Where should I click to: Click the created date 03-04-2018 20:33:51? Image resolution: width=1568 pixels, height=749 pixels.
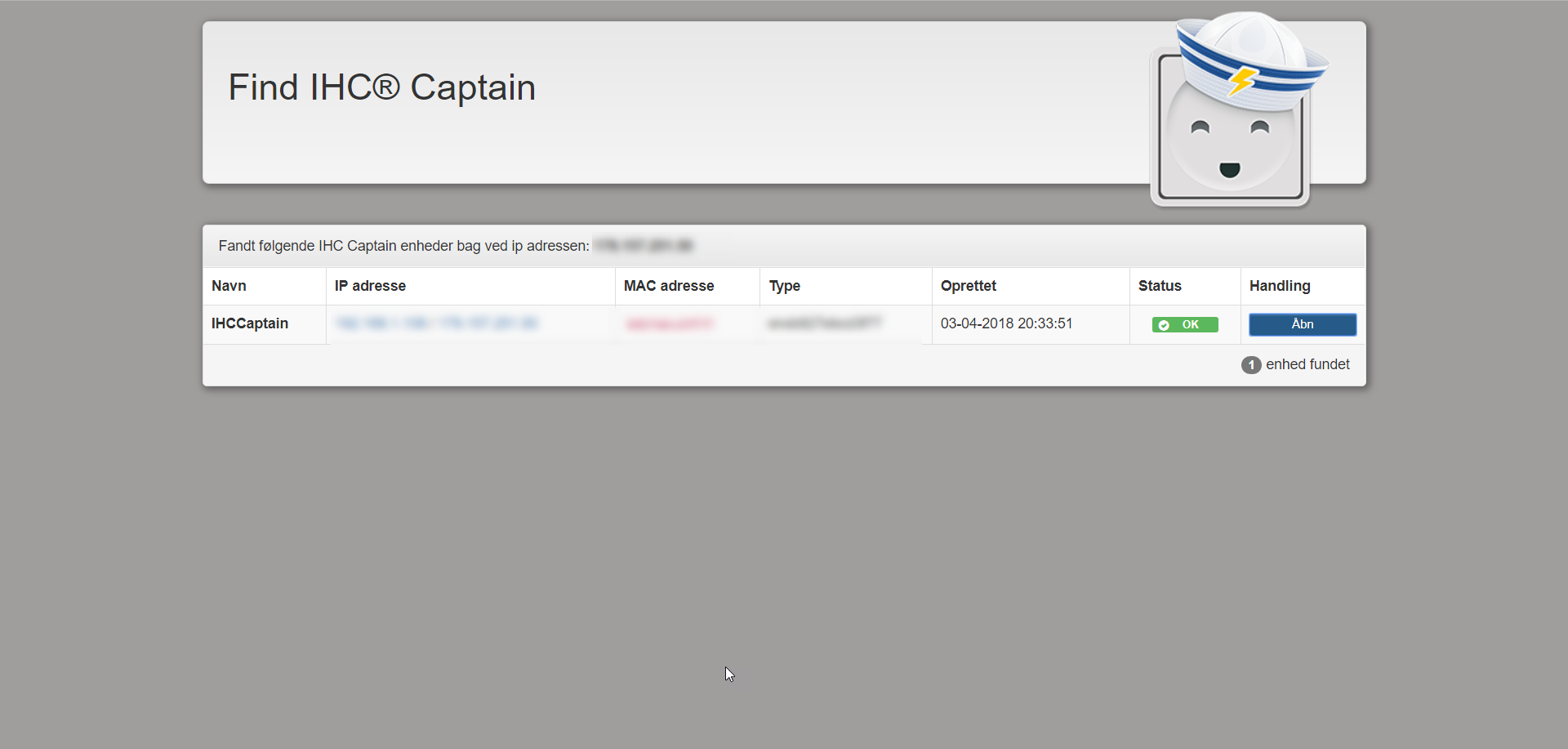tap(1006, 323)
